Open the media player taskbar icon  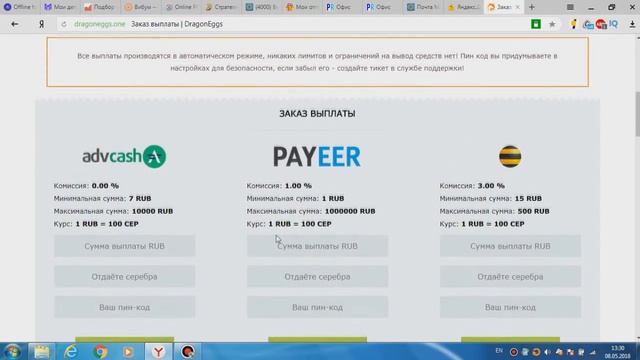(129, 351)
